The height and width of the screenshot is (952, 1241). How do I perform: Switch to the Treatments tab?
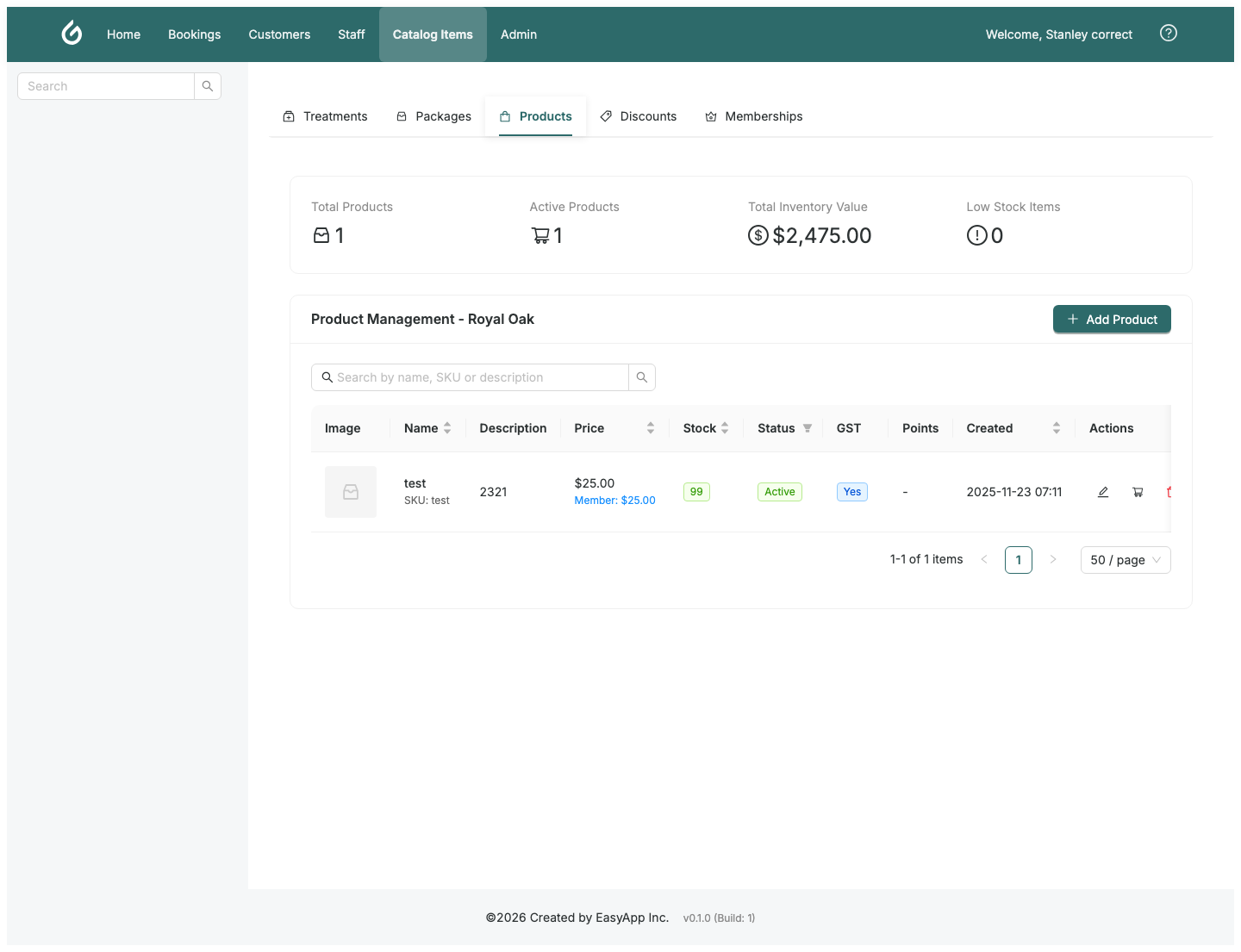(325, 116)
